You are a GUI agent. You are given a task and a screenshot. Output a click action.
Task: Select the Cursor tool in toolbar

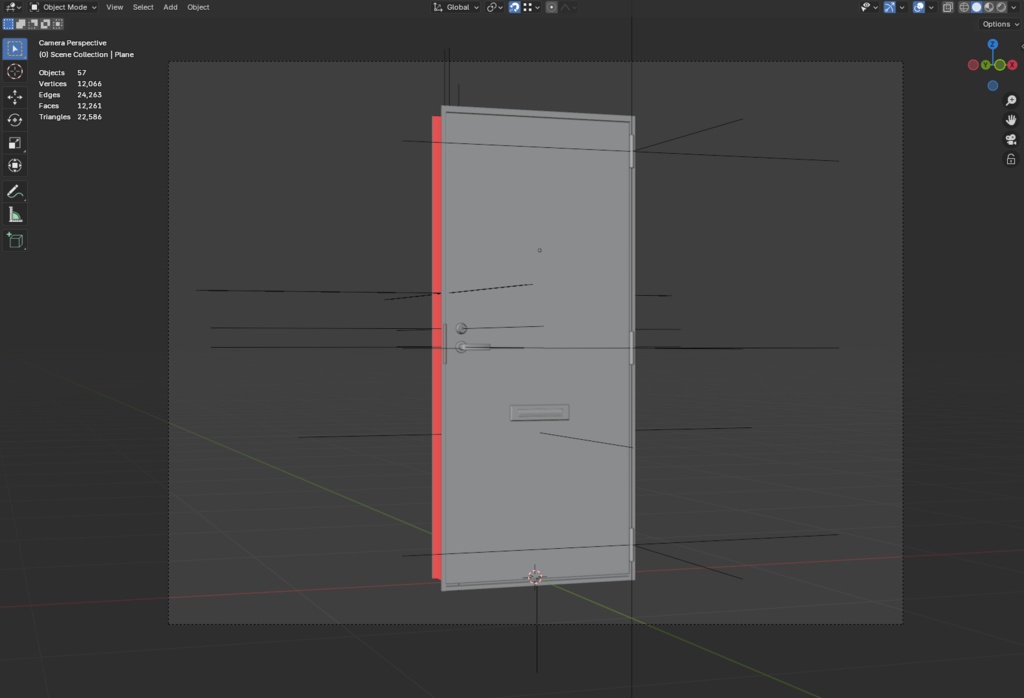14,72
